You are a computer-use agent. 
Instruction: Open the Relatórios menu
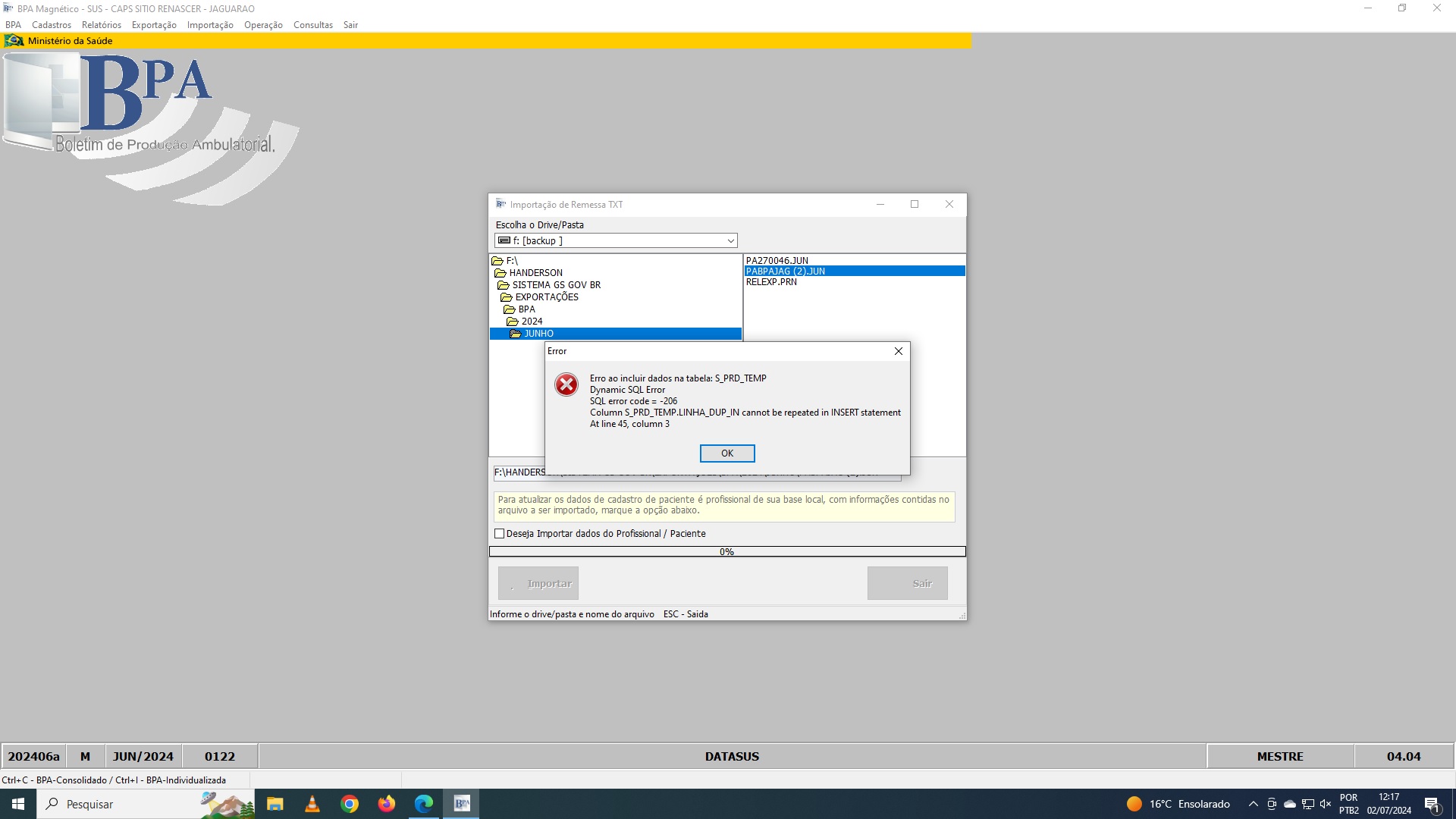pyautogui.click(x=102, y=25)
